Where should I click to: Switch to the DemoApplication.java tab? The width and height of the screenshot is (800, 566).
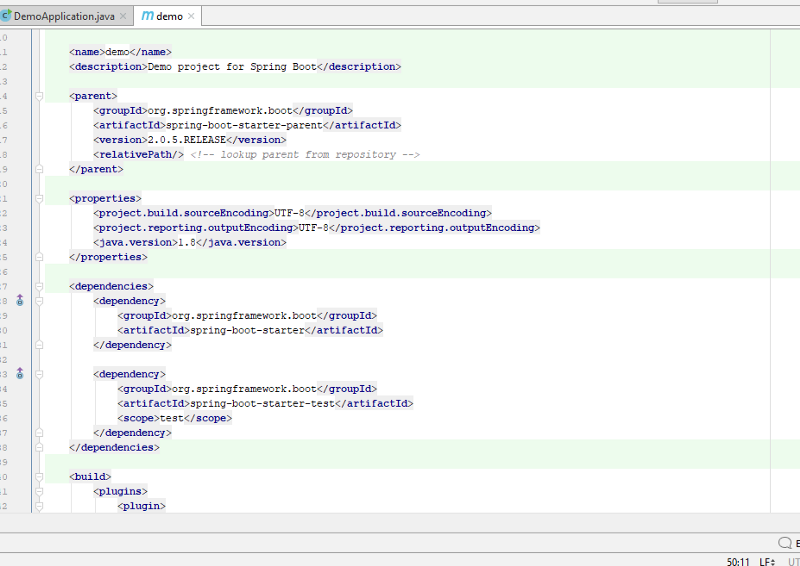(x=64, y=17)
